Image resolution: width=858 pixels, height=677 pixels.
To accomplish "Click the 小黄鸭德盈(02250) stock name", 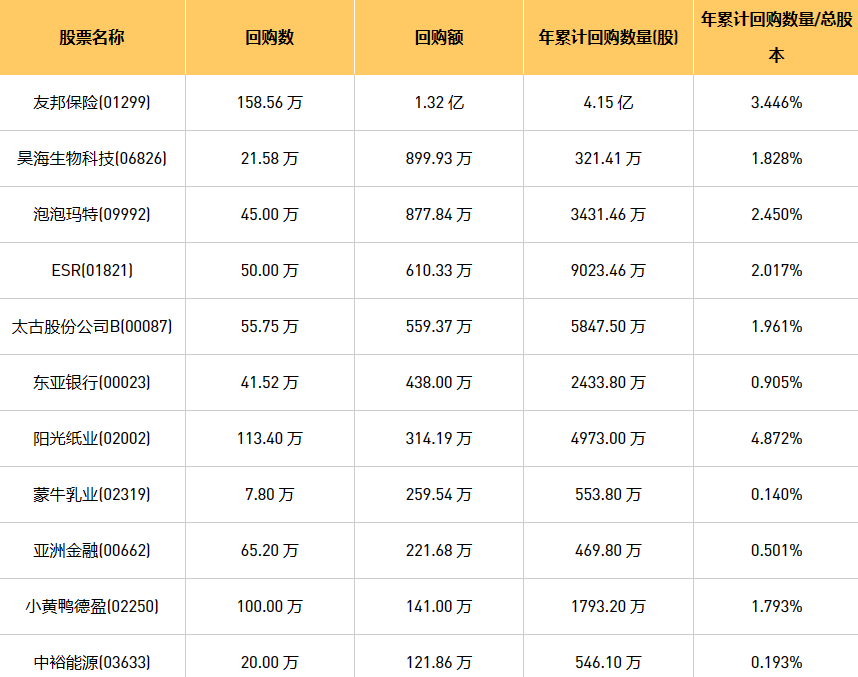I will point(92,606).
